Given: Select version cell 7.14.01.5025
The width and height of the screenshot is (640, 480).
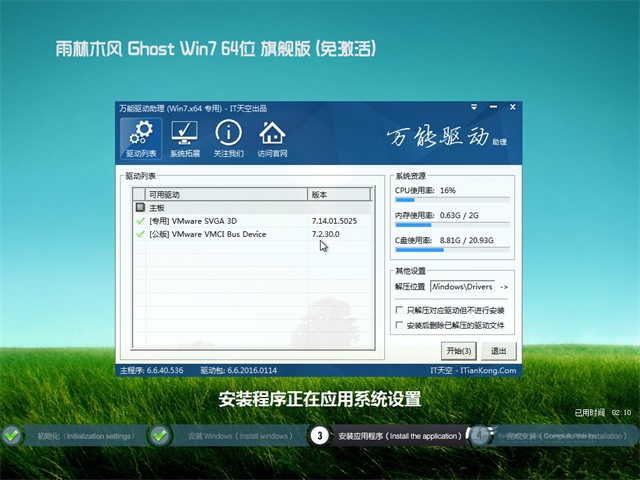Looking at the screenshot, I should click(x=334, y=221).
